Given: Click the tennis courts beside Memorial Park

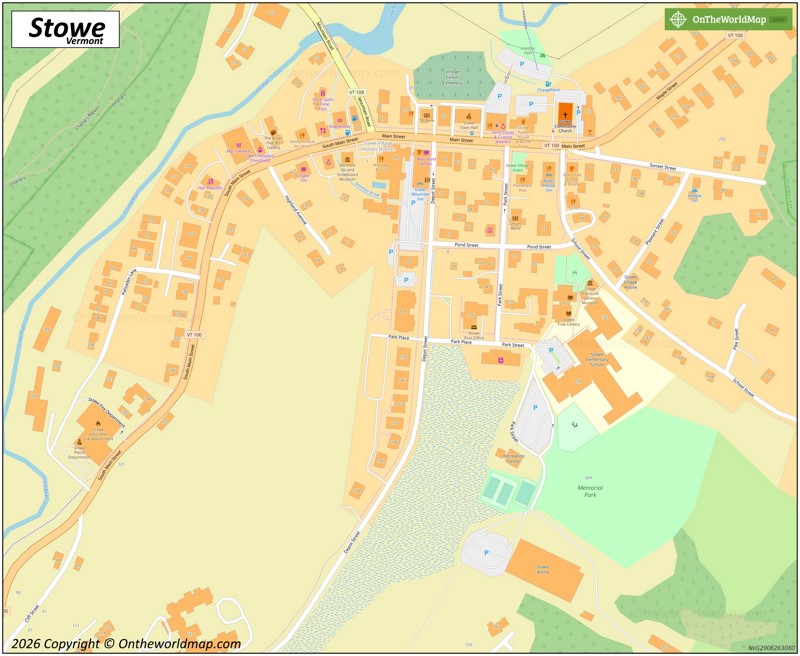Looking at the screenshot, I should 509,491.
